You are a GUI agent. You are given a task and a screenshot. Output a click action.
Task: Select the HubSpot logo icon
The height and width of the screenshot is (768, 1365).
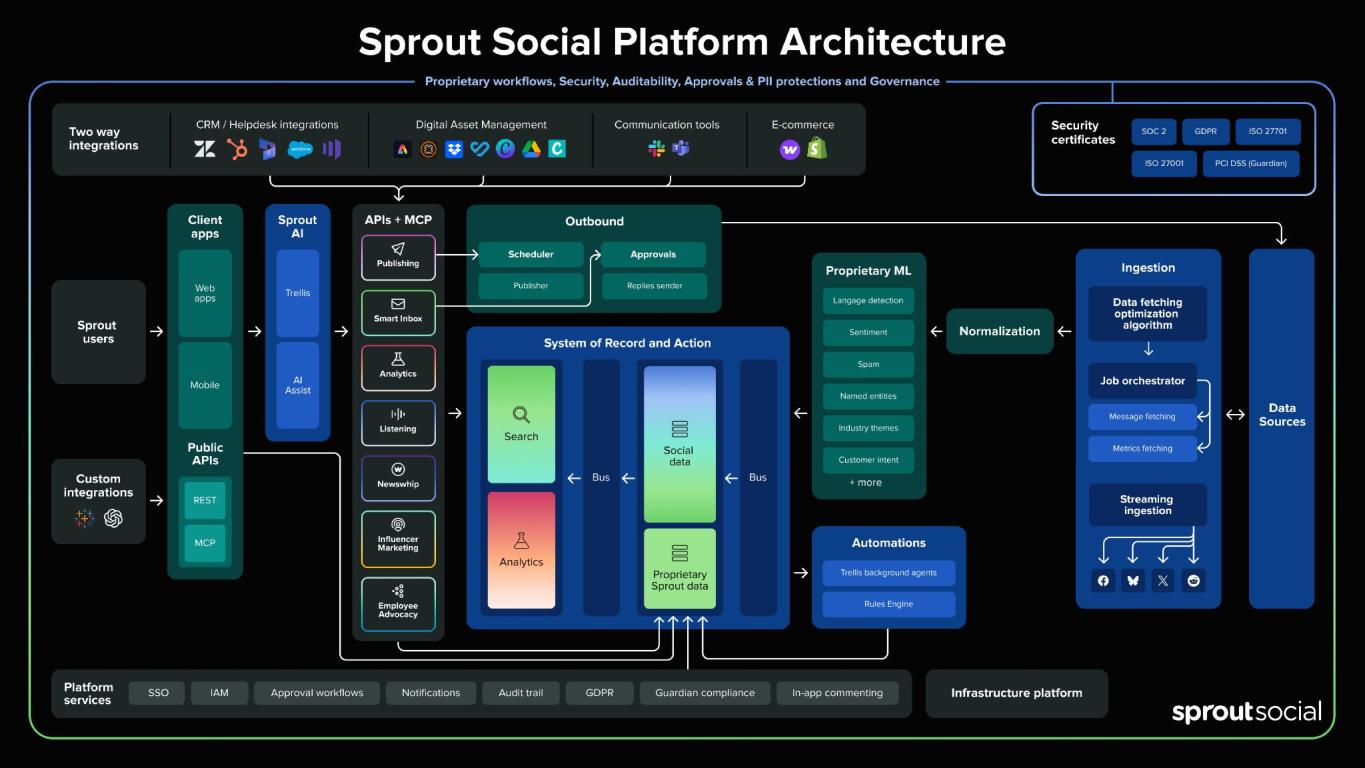pos(237,150)
